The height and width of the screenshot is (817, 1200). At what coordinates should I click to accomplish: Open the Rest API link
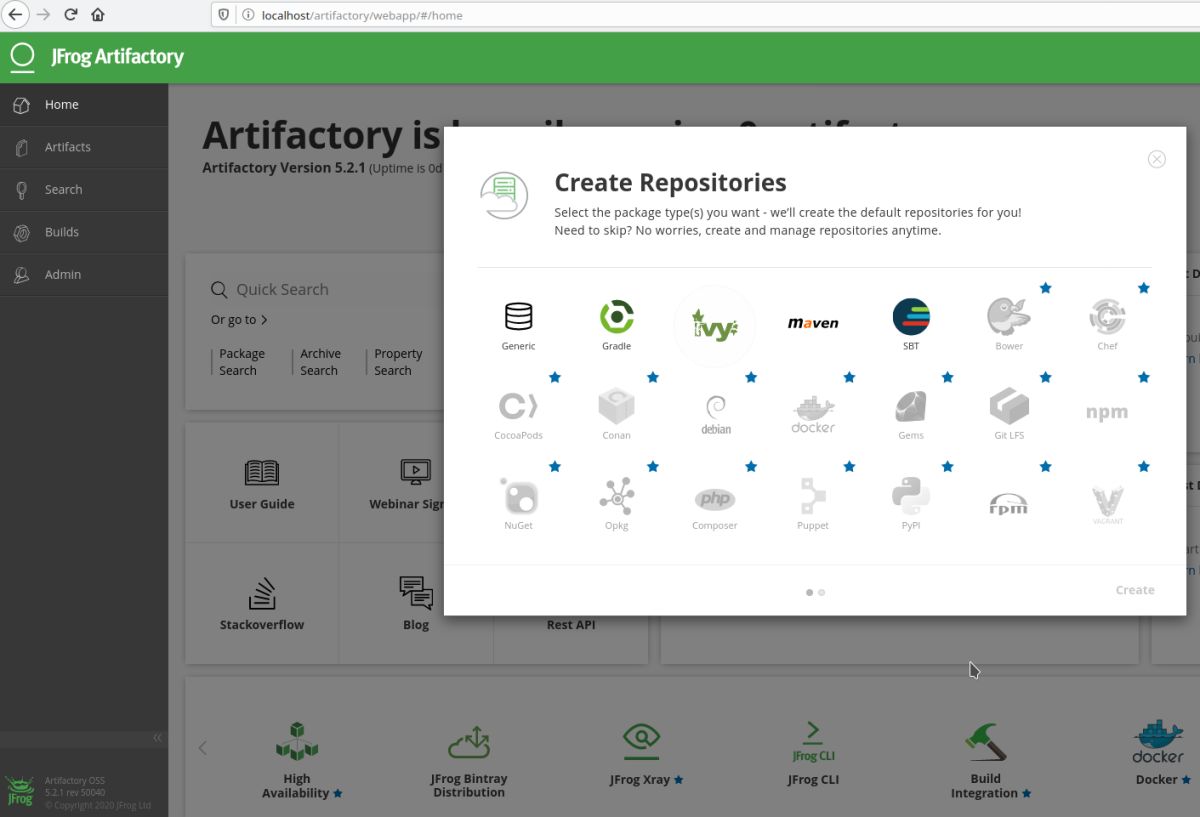point(571,625)
